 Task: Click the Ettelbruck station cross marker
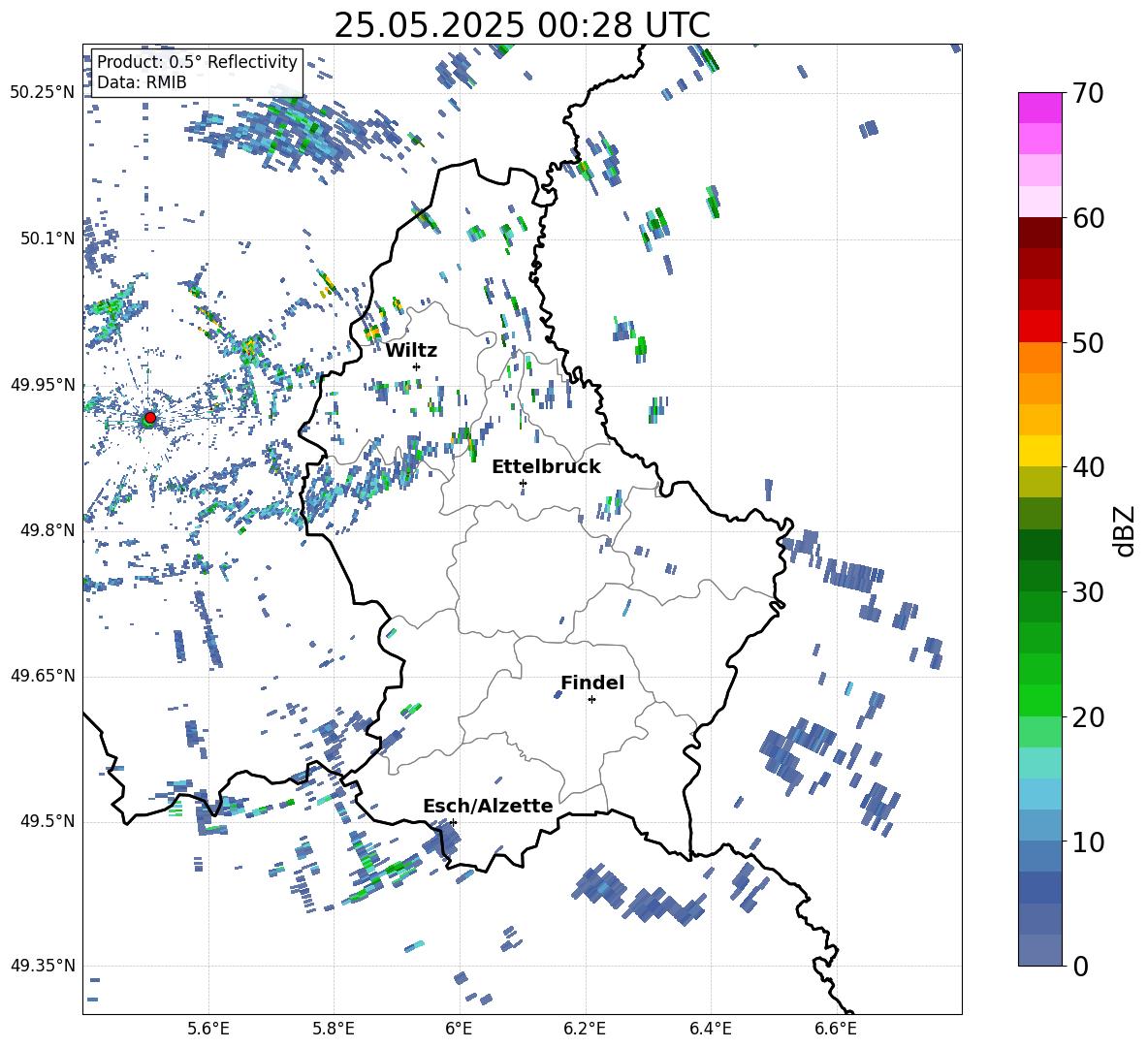coord(523,483)
